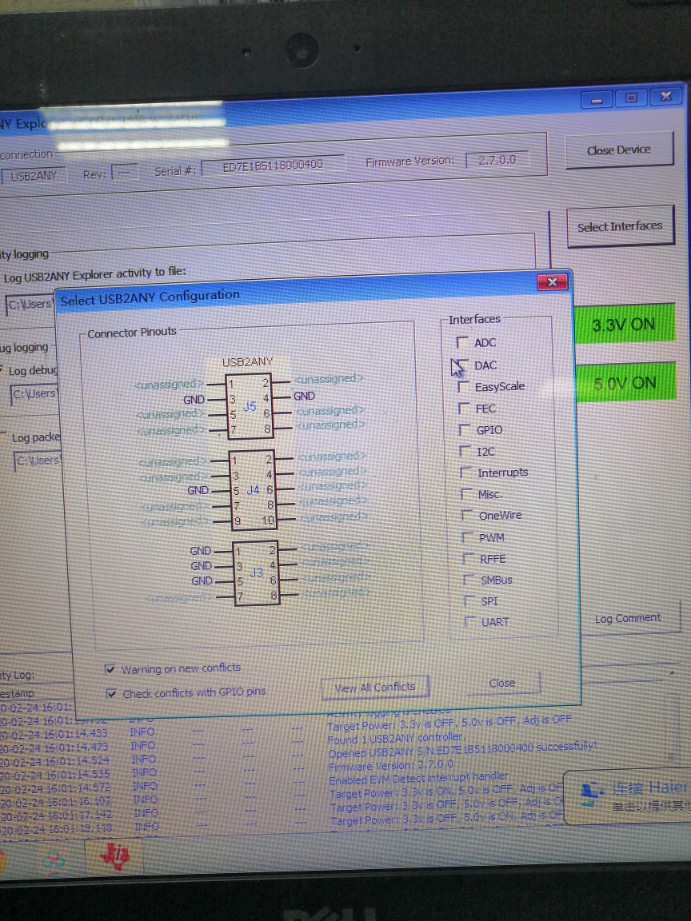691x921 pixels.
Task: Select log line 'Found 1 USB2ANY controller.'
Action: (x=395, y=737)
